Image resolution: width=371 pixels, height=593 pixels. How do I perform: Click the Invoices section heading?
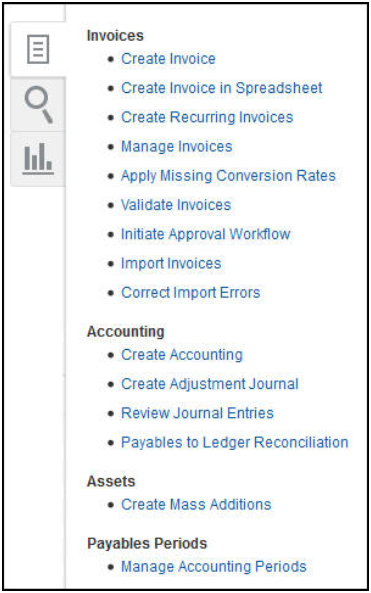tap(115, 36)
